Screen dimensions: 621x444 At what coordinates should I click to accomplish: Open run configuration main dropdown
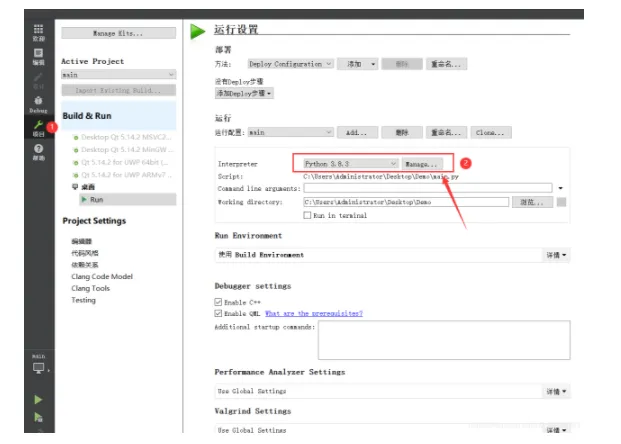click(x=290, y=132)
